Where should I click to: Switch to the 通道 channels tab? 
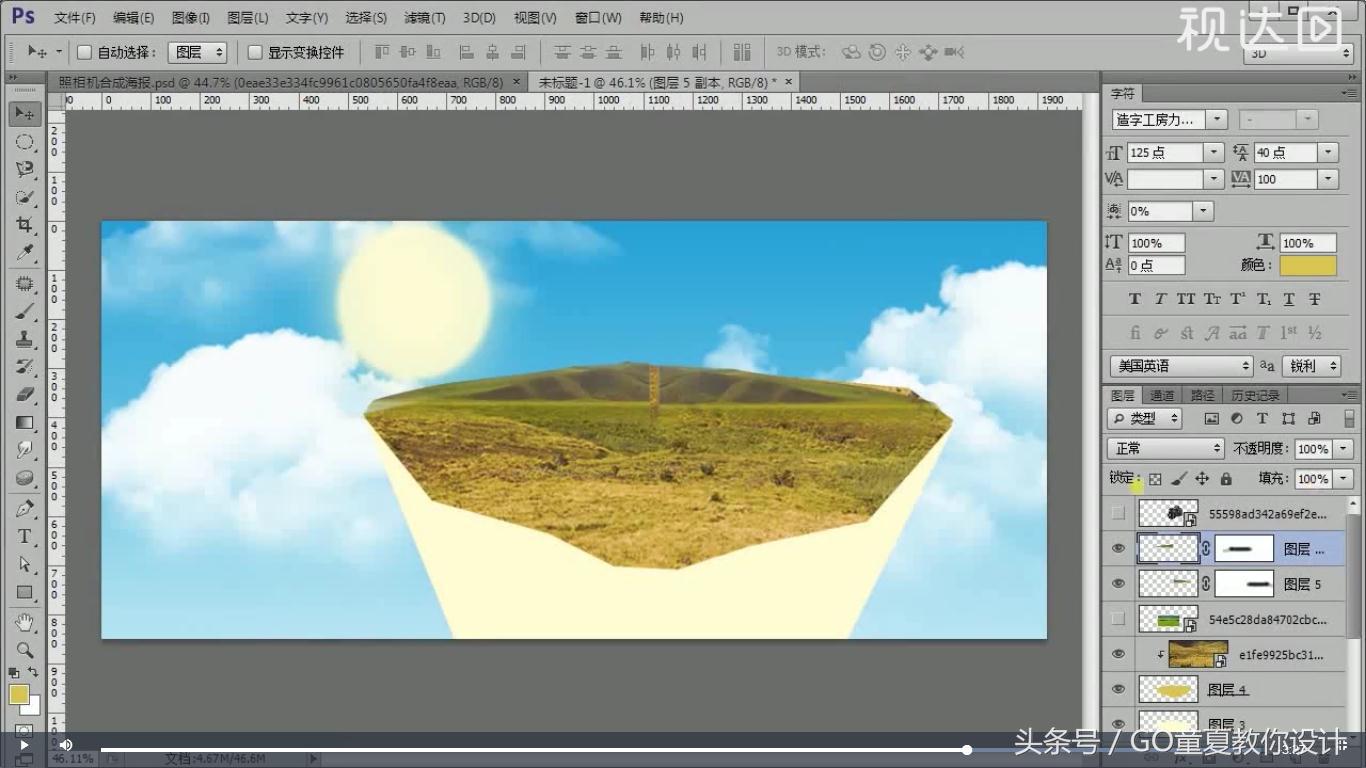point(1161,394)
